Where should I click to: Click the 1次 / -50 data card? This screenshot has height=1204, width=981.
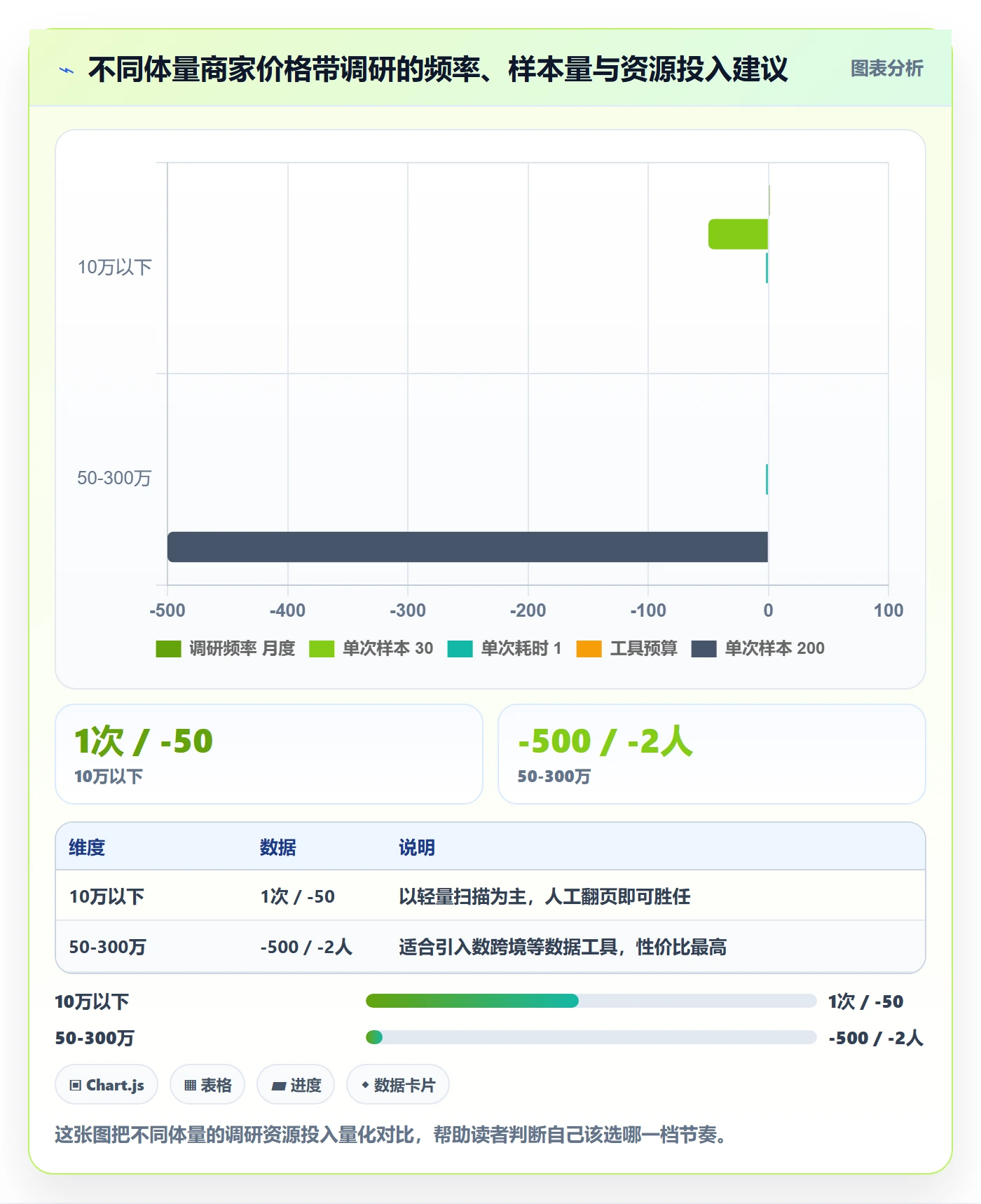(x=269, y=754)
